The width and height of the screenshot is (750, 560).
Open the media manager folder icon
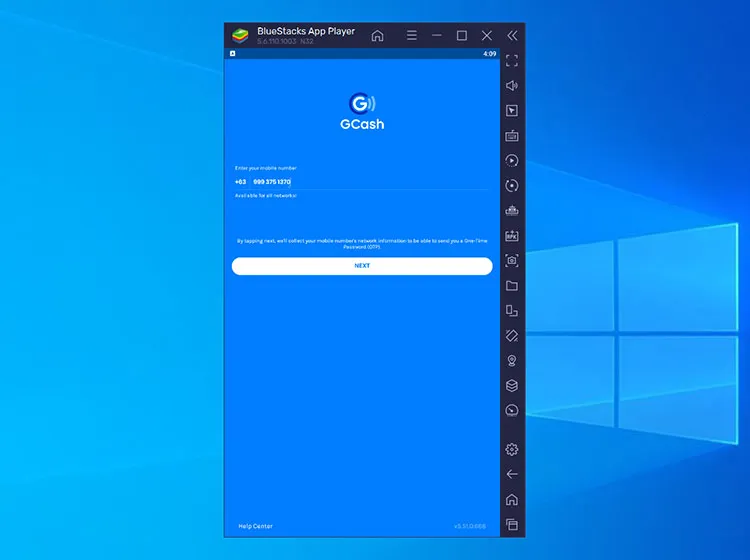pyautogui.click(x=511, y=285)
